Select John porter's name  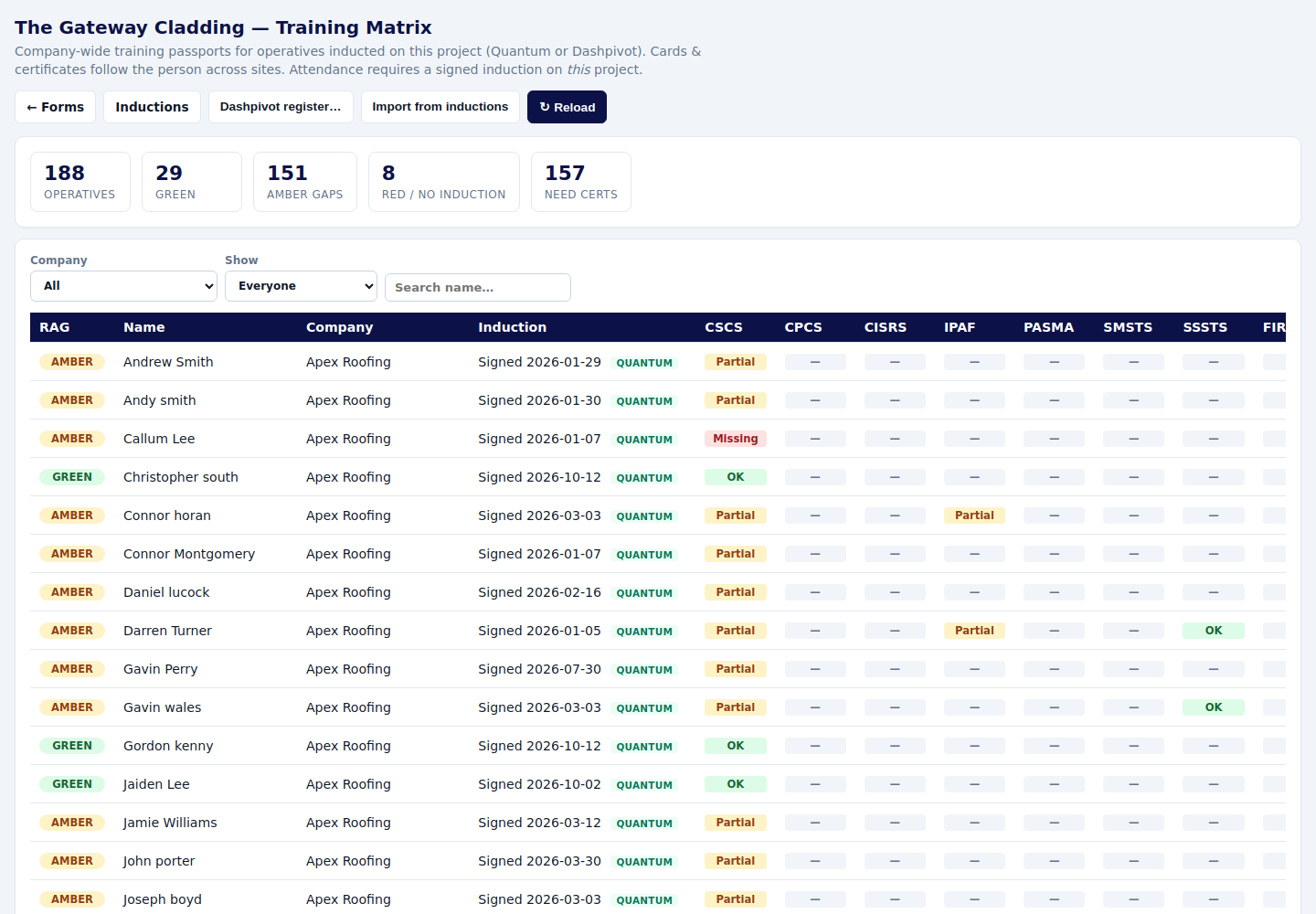[159, 861]
